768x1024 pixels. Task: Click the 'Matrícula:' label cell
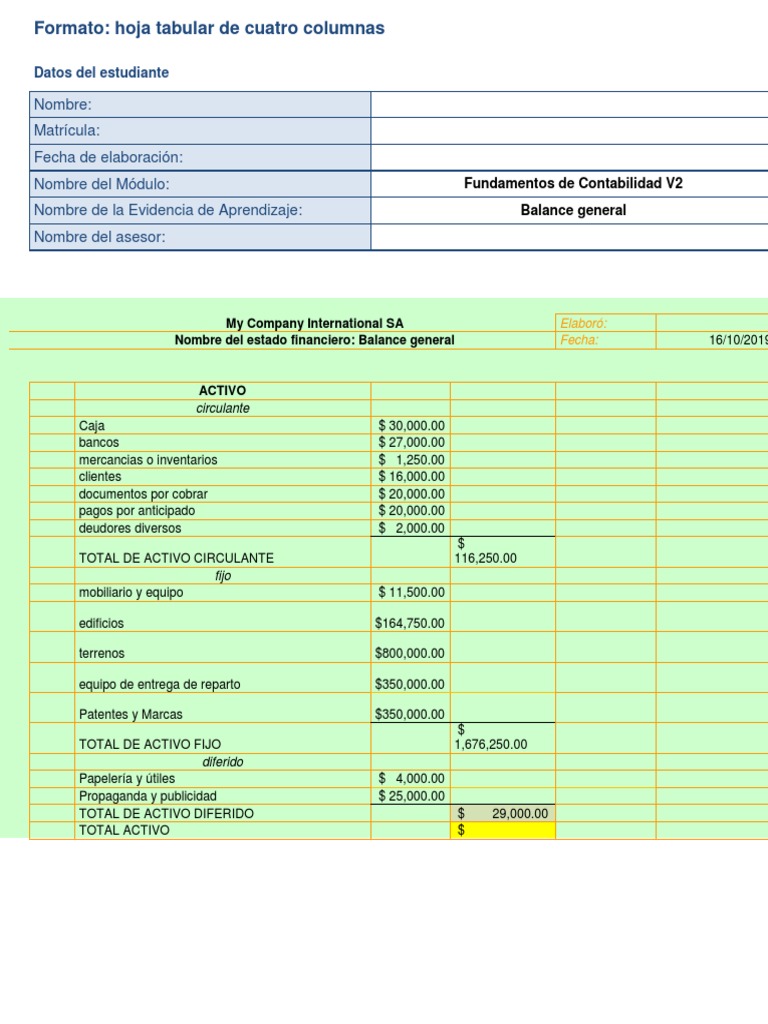[x=200, y=131]
